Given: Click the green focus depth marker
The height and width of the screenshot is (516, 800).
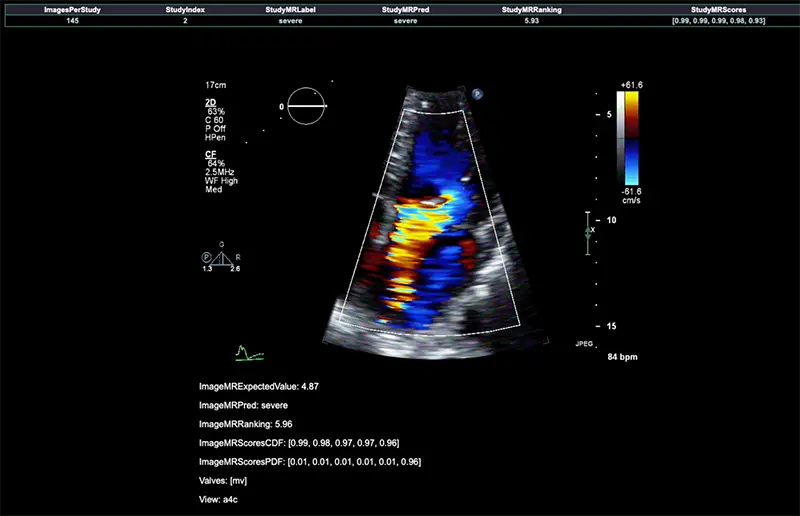Looking at the screenshot, I should point(589,230).
